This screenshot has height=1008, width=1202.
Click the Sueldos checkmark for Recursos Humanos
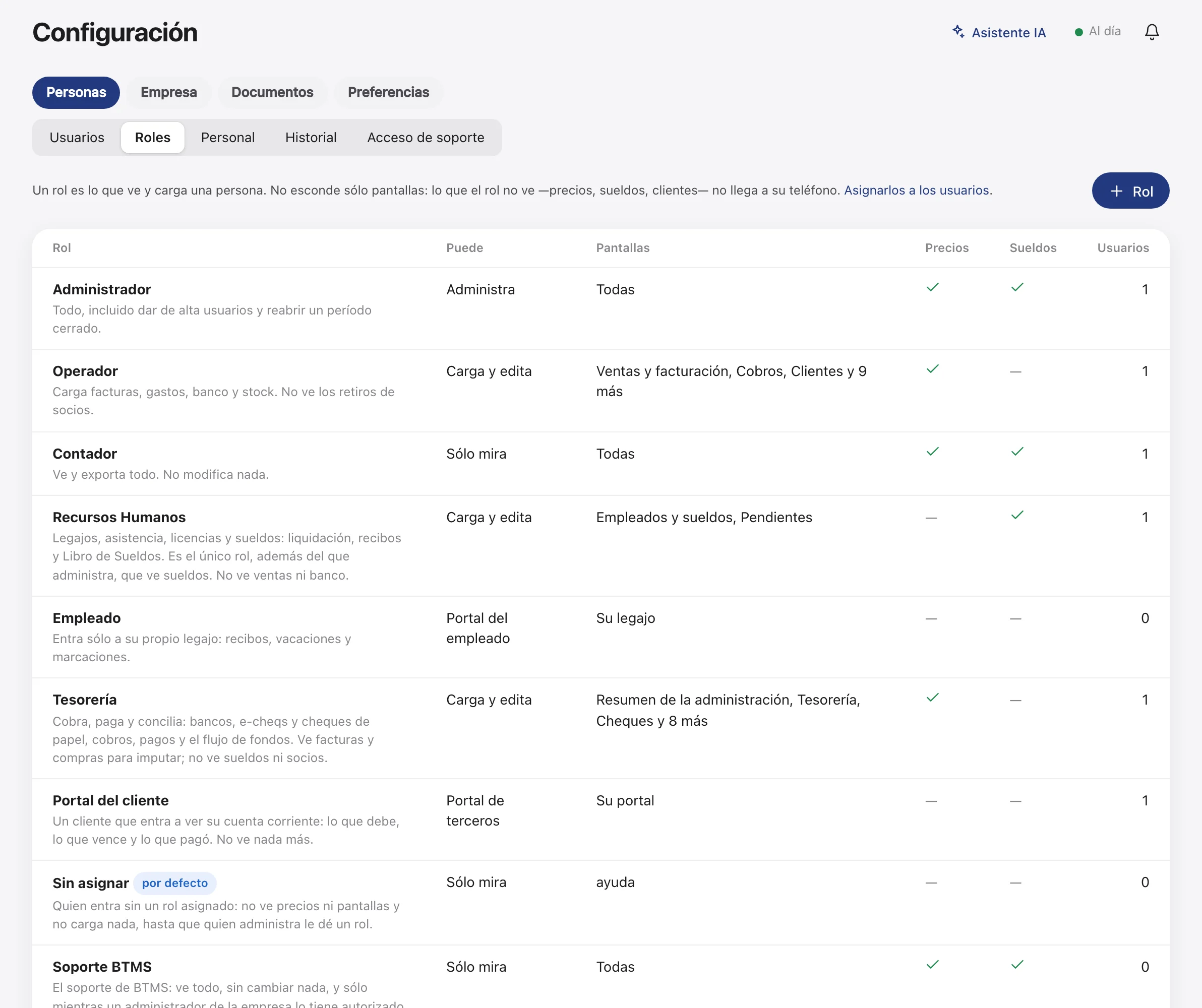1016,515
